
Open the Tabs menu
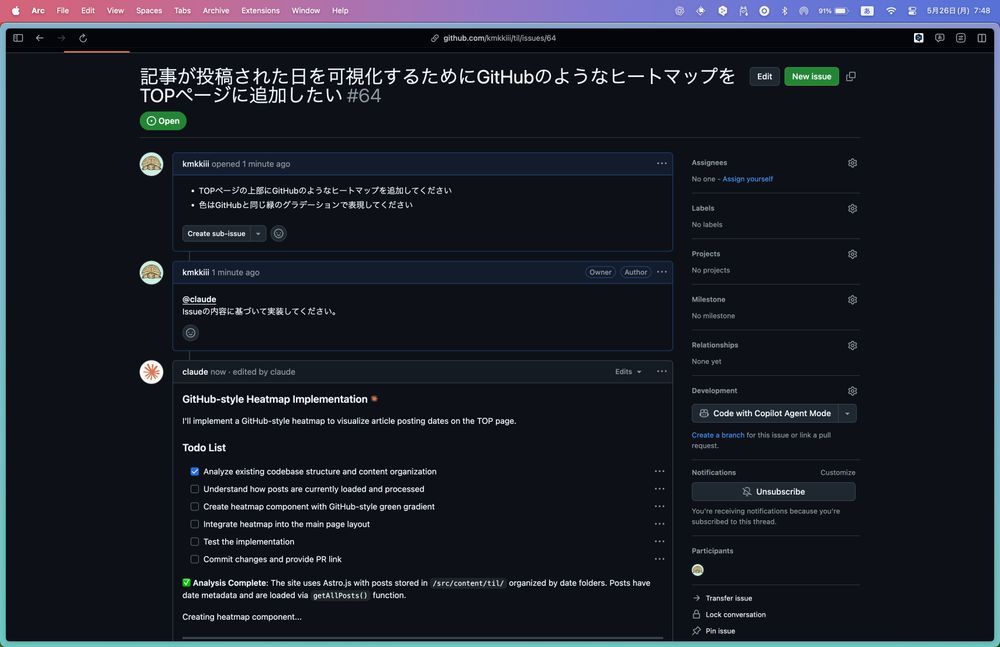click(x=182, y=11)
